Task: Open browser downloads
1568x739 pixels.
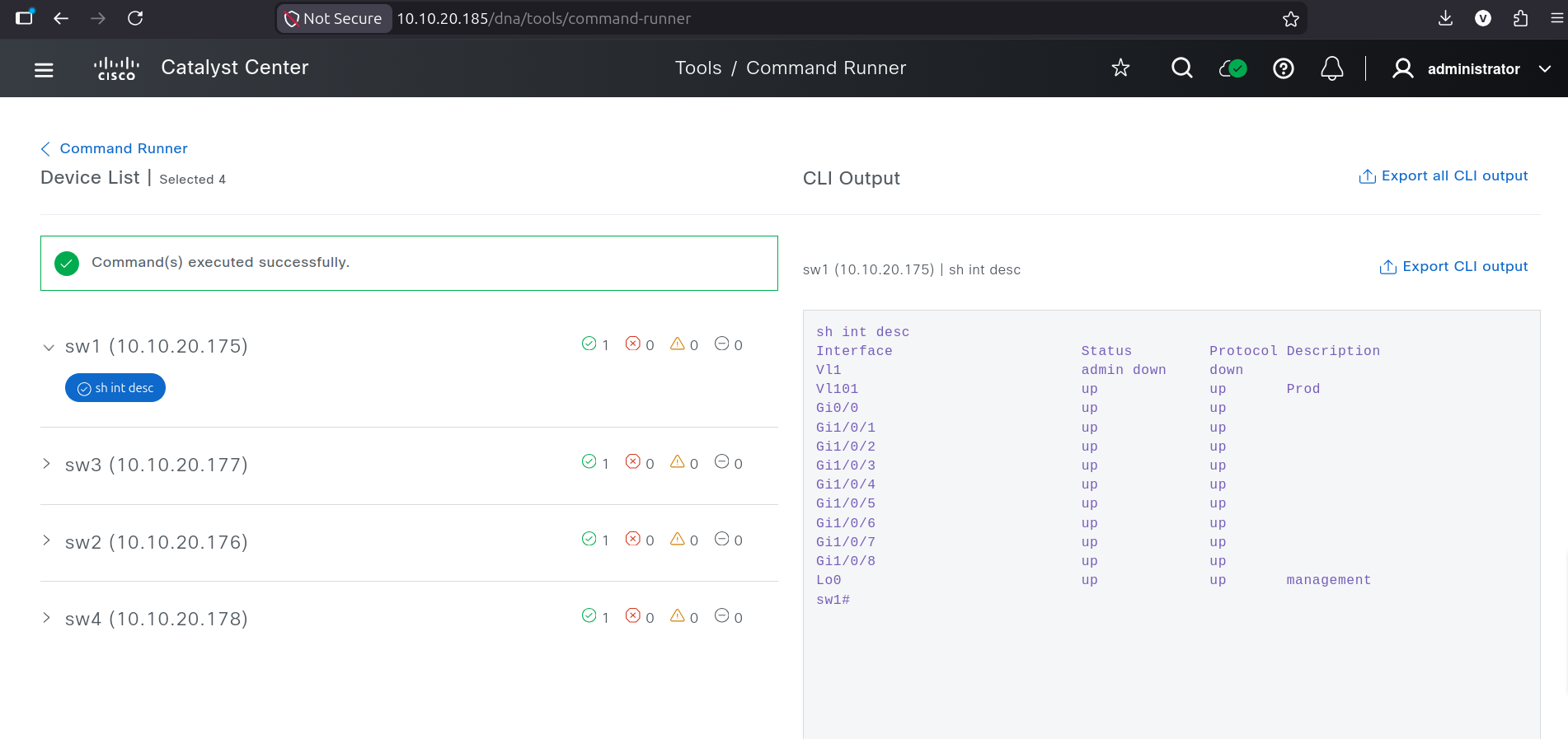Action: coord(1445,18)
